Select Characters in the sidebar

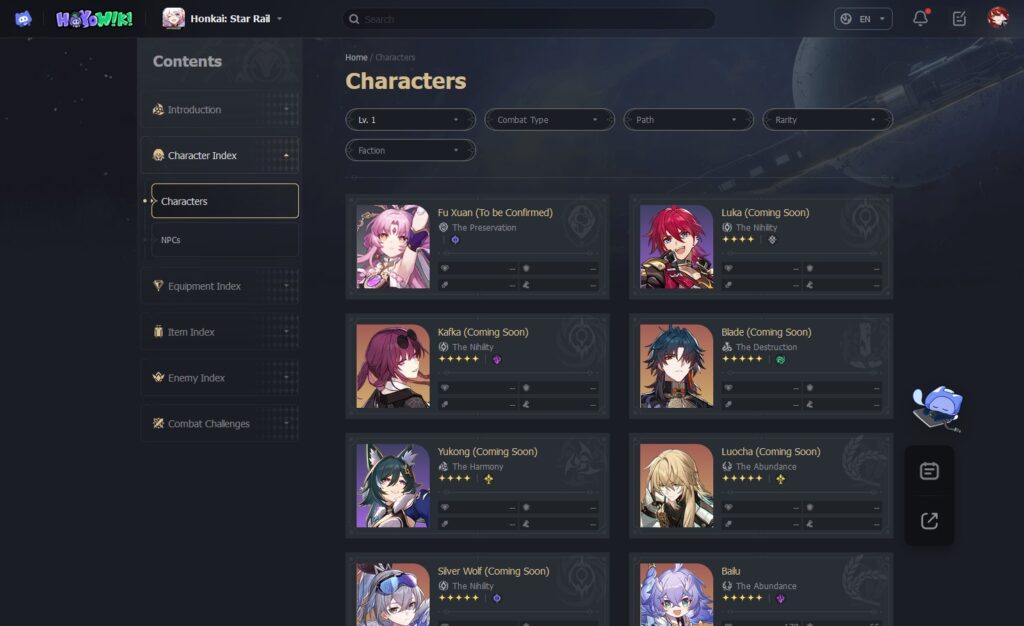click(225, 200)
